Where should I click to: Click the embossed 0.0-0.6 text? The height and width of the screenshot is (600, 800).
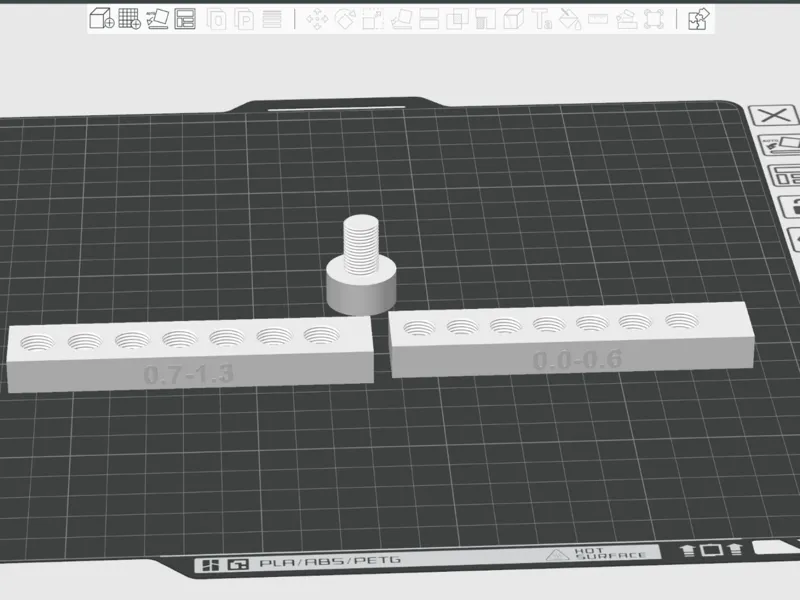577,360
